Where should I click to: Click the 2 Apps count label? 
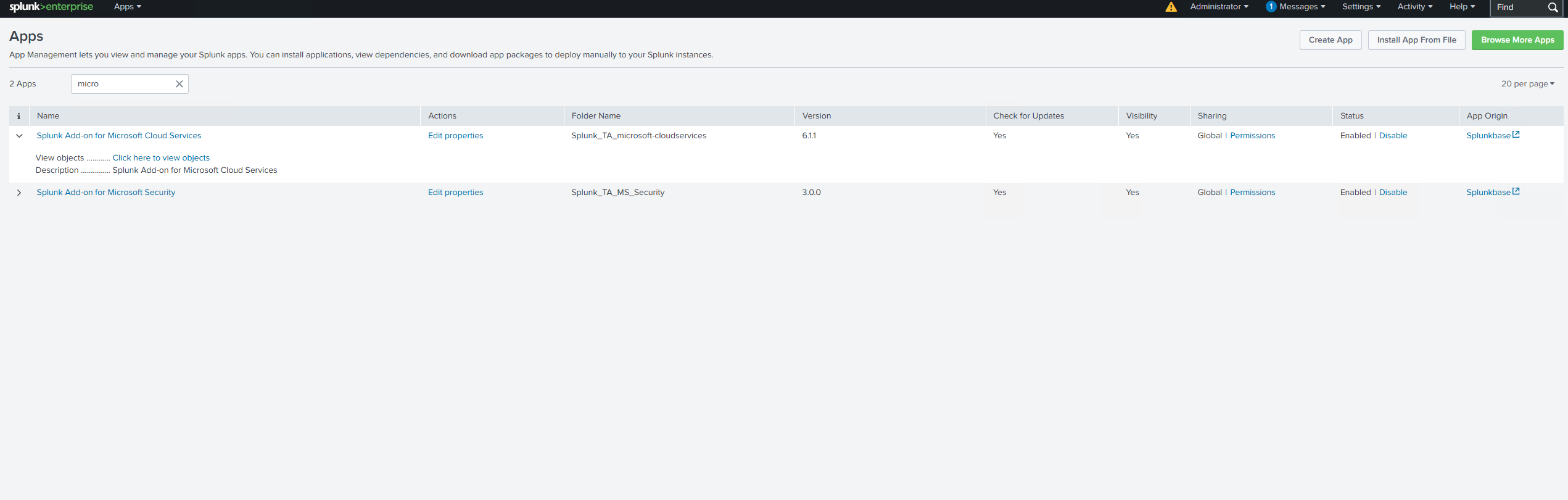click(x=23, y=84)
